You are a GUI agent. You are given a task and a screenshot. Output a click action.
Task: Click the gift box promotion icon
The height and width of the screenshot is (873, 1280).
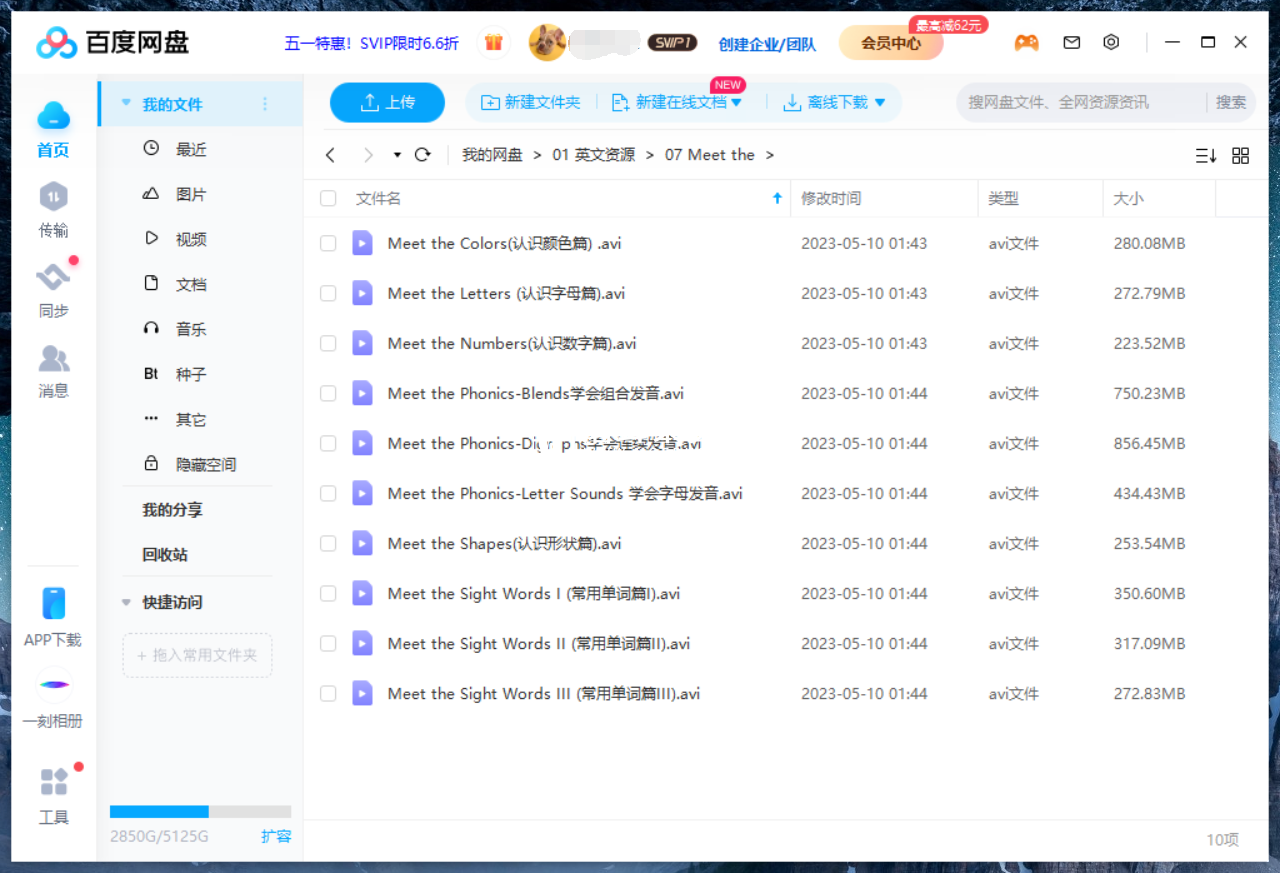(x=493, y=43)
